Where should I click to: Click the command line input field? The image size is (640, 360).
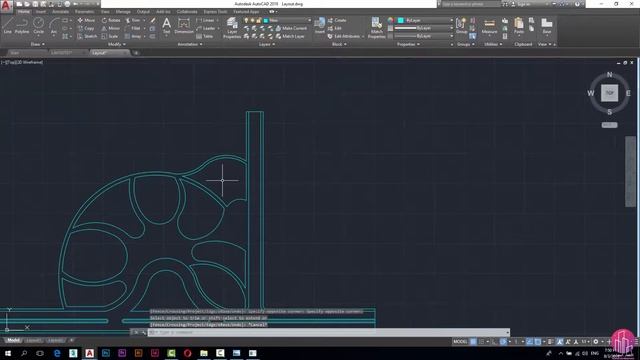point(329,332)
